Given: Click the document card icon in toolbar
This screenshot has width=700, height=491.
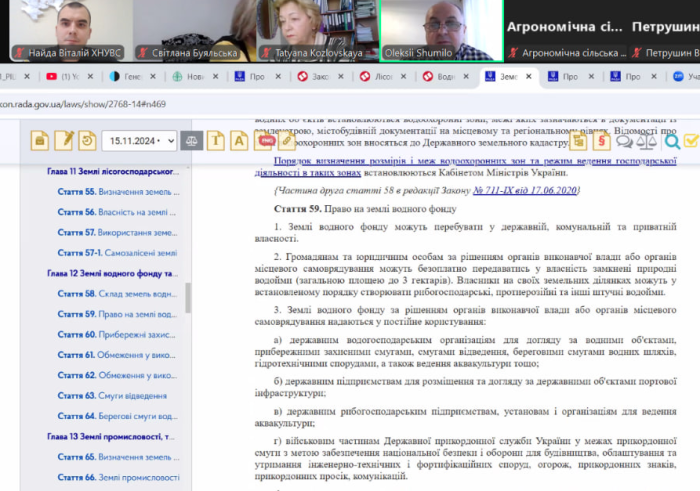Looking at the screenshot, I should [x=41, y=141].
